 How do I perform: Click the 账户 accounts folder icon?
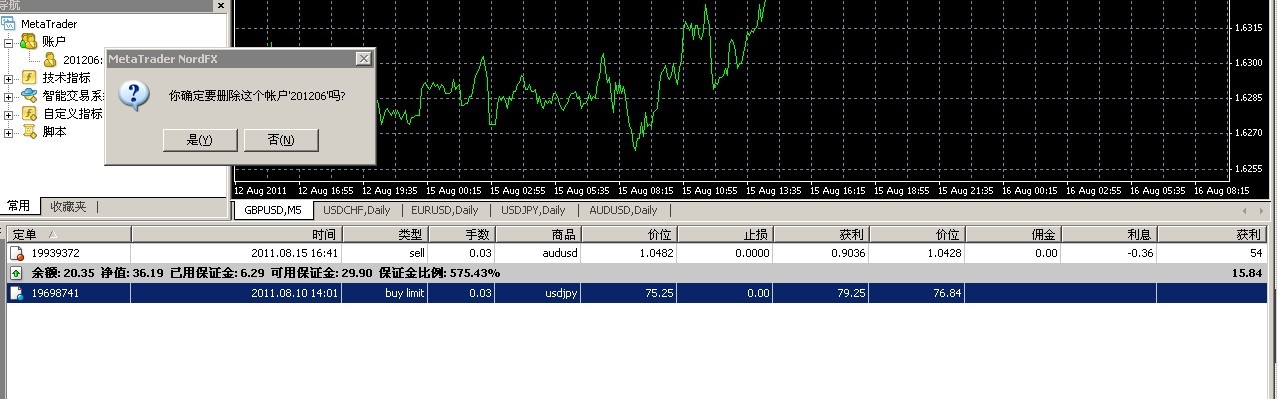(29, 42)
